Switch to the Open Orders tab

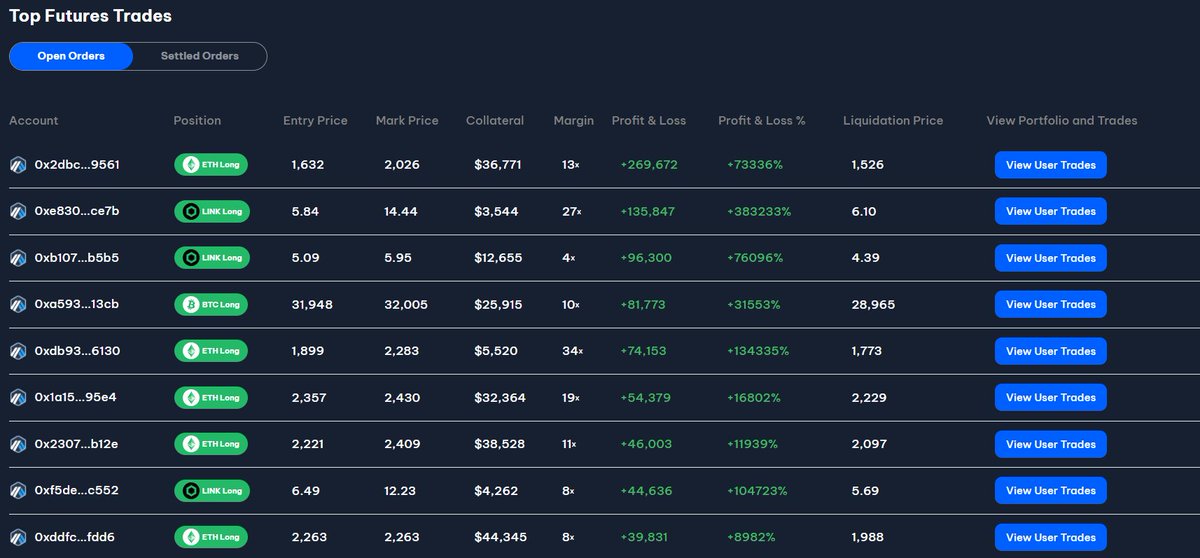point(71,56)
